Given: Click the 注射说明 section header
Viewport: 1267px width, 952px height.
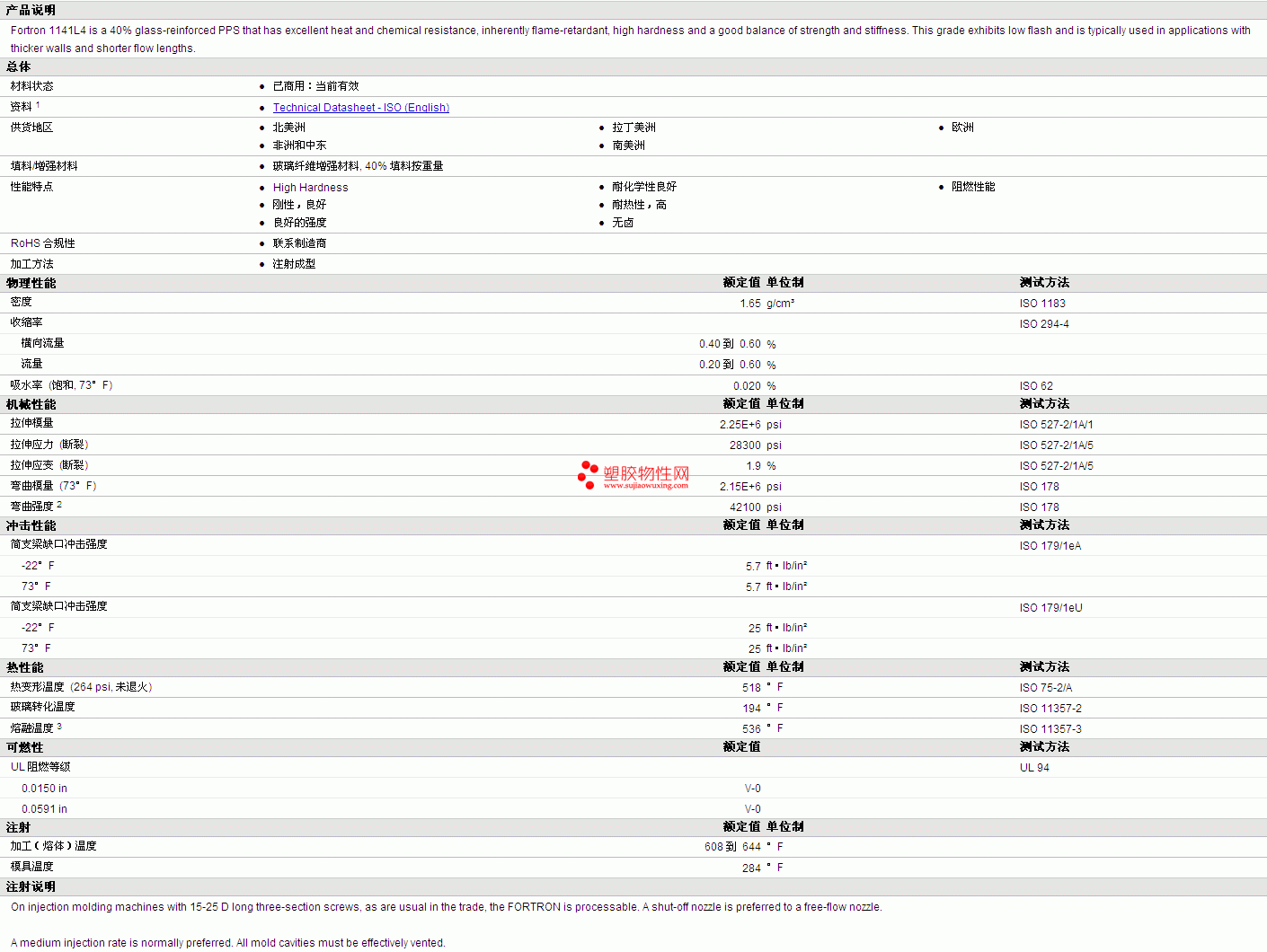Looking at the screenshot, I should coord(31,886).
